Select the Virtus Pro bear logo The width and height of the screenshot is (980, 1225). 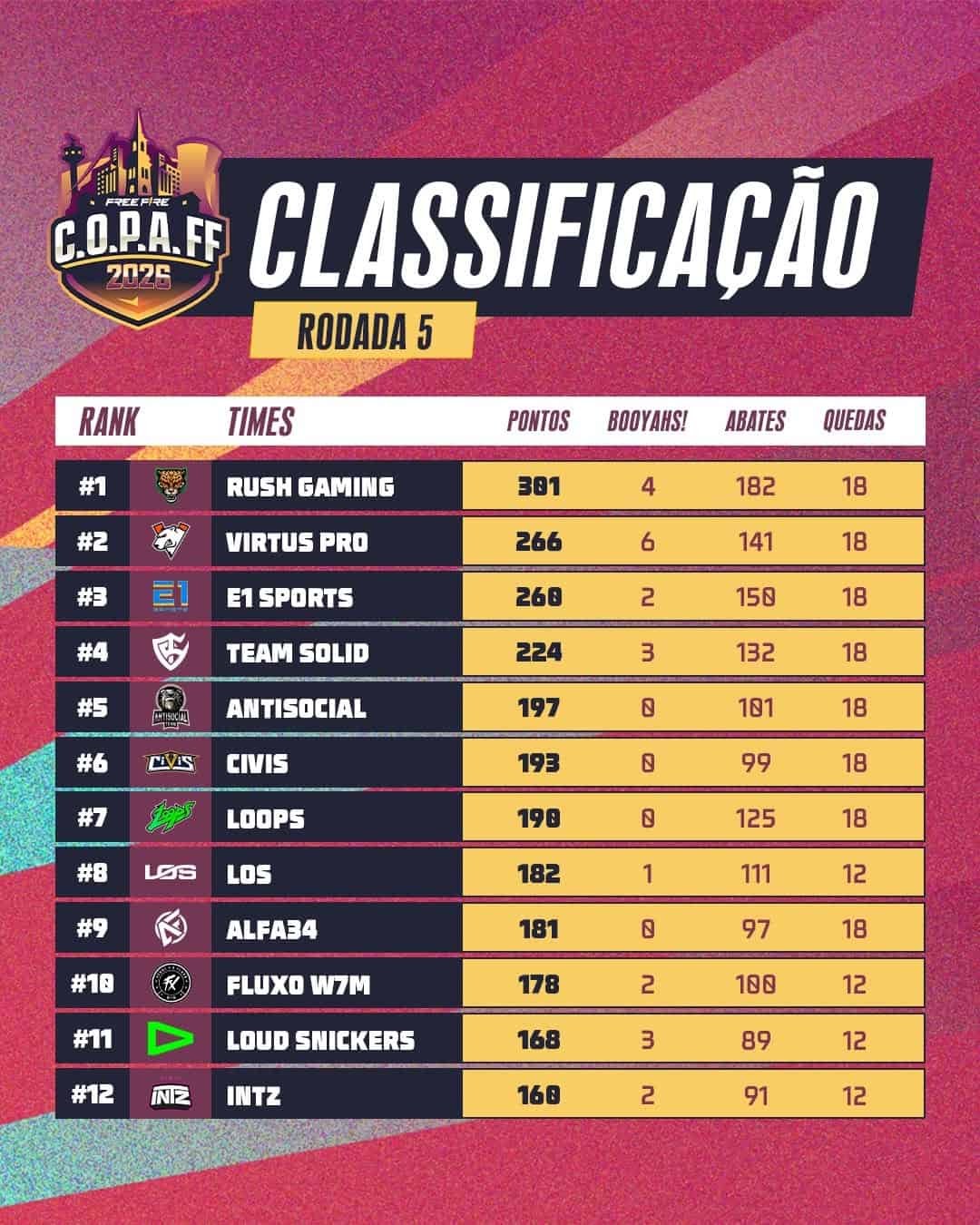170,541
